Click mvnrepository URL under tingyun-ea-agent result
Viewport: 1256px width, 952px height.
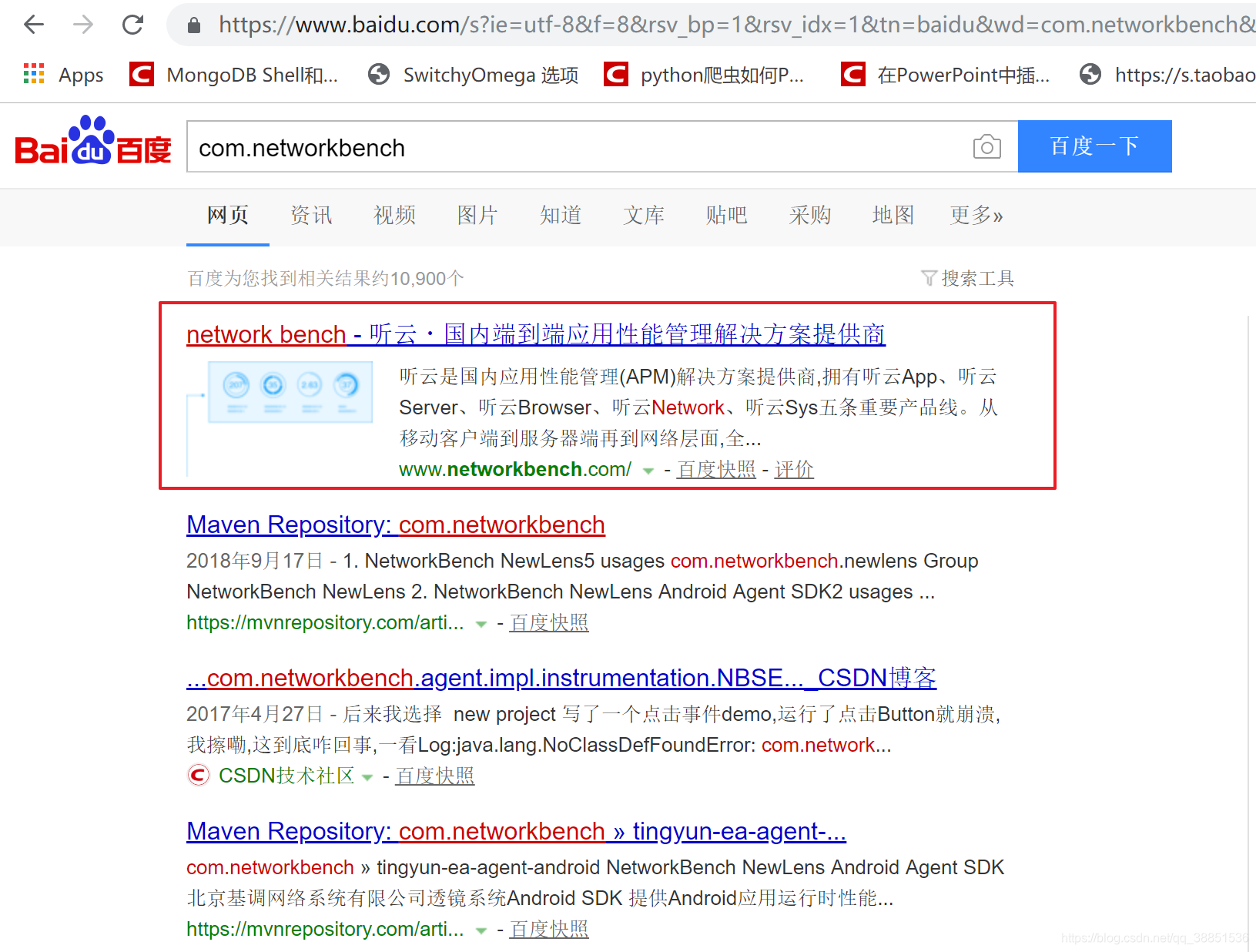point(325,929)
